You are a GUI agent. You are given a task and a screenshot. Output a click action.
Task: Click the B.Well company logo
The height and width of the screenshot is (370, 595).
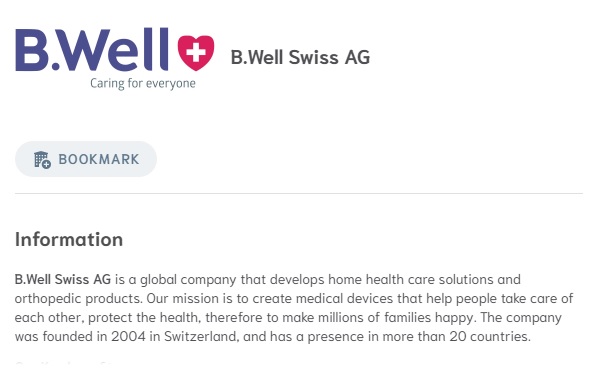(115, 59)
